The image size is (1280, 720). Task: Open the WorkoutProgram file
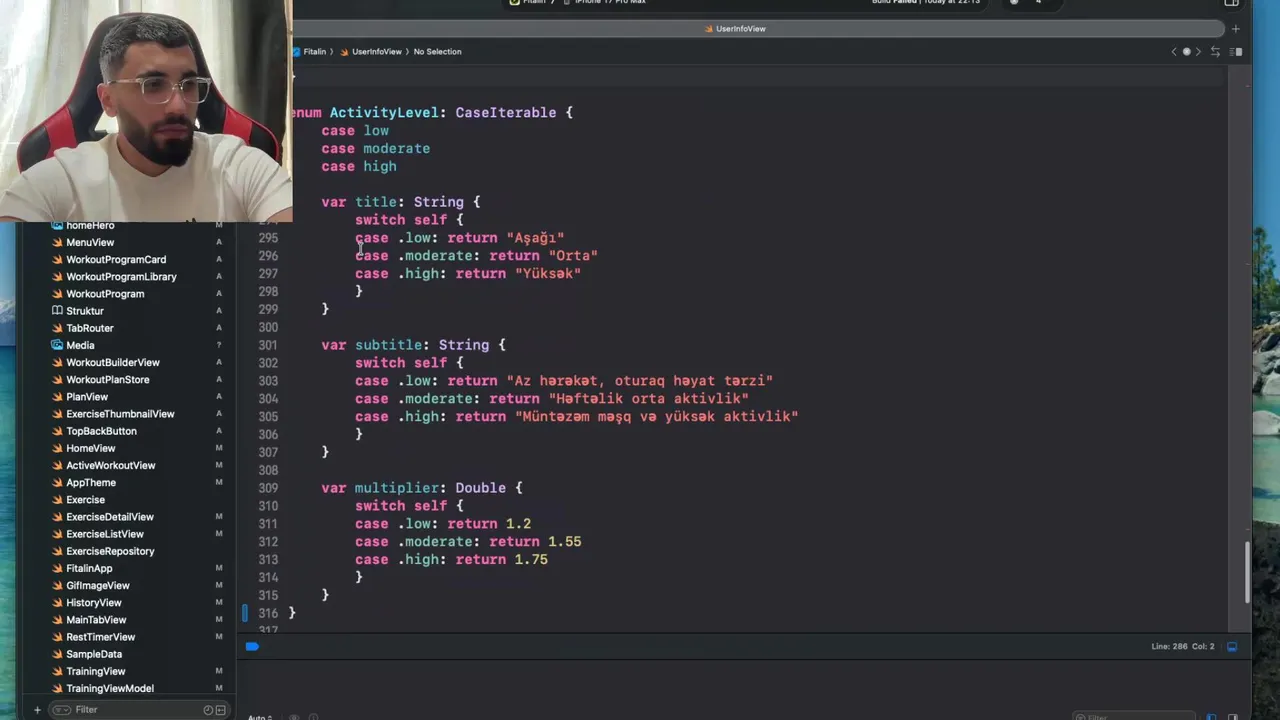[x=105, y=293]
